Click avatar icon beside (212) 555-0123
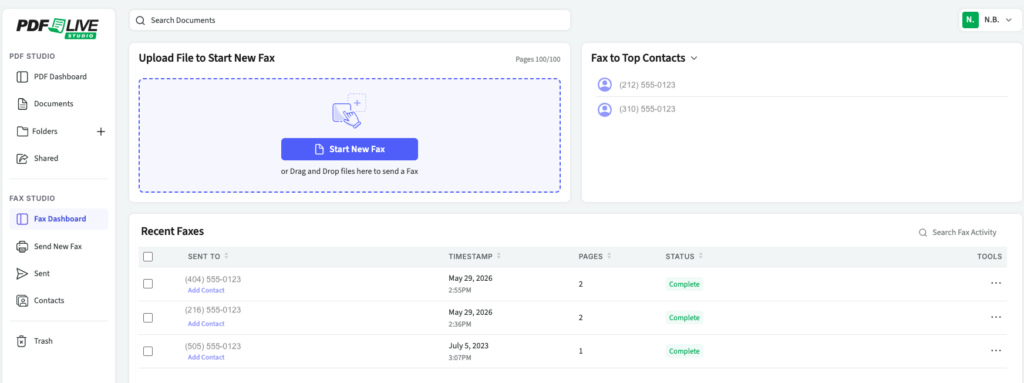This screenshot has height=383, width=1024. [x=605, y=85]
